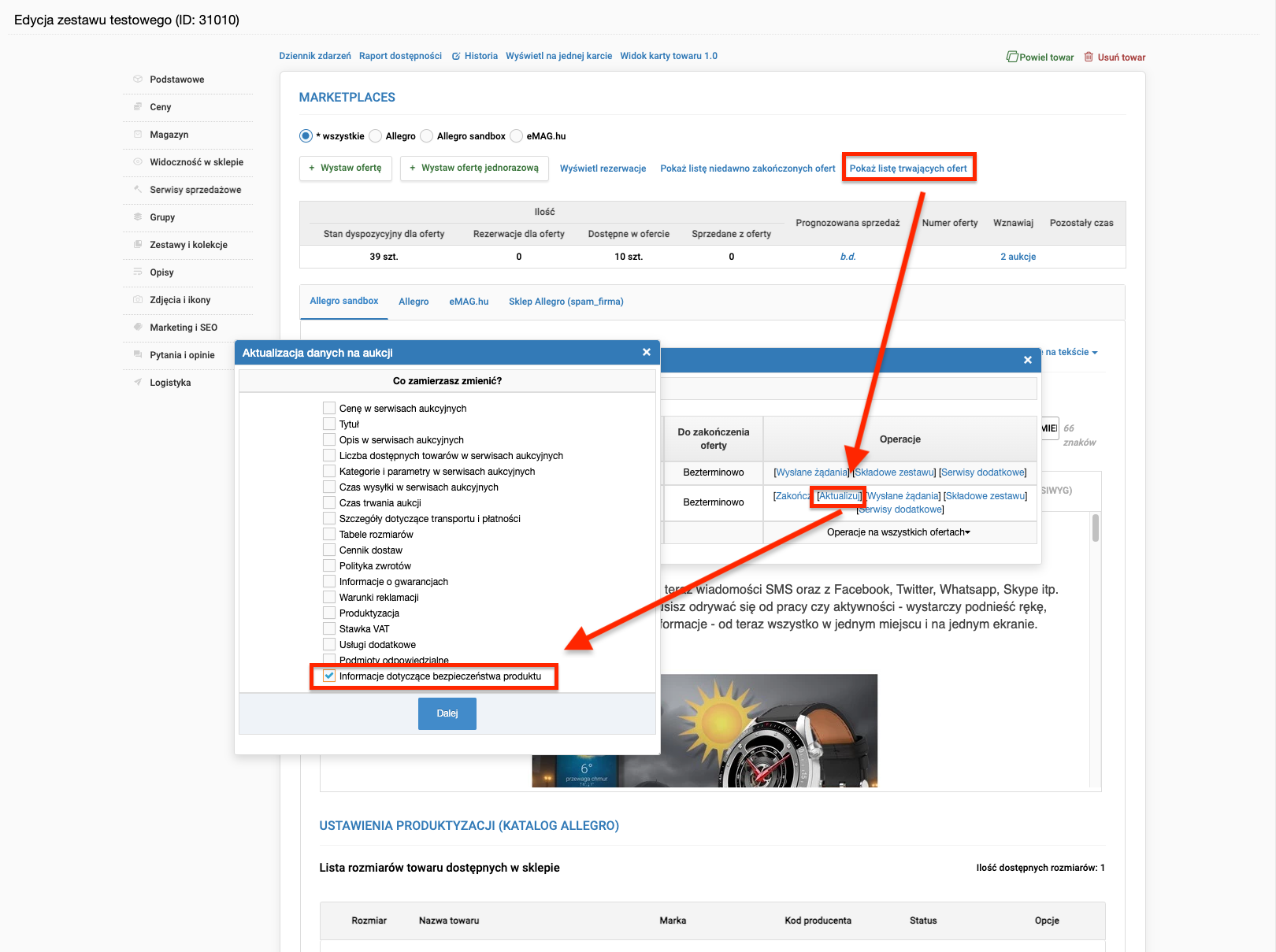Click the b.d. forecast link
Viewport: 1276px width, 952px height.
(x=848, y=257)
